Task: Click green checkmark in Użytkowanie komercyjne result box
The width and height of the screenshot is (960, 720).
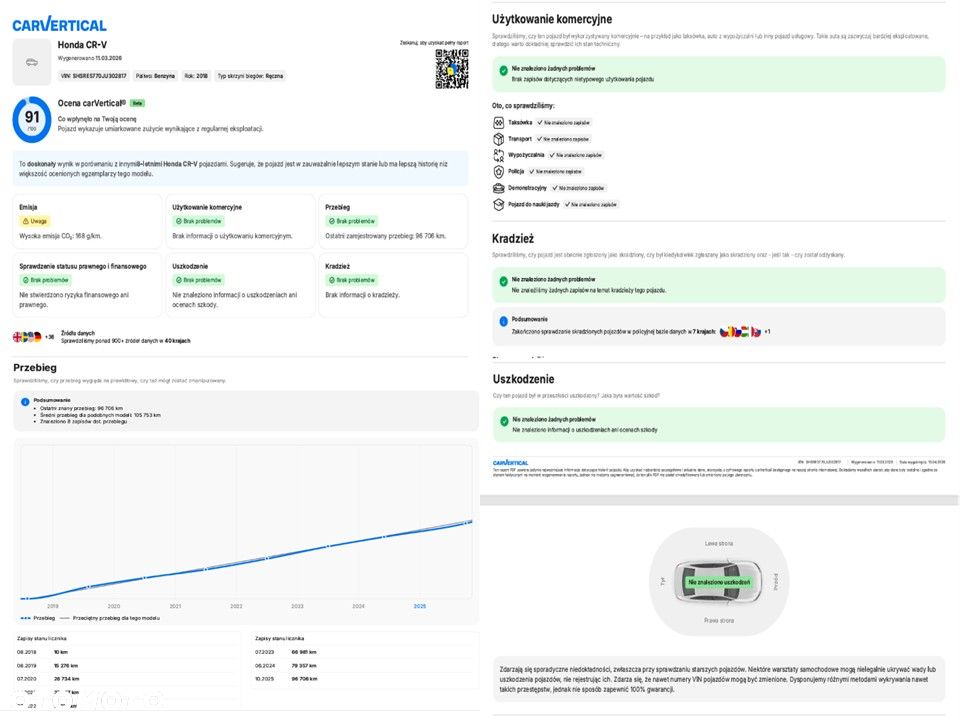Action: tap(503, 70)
